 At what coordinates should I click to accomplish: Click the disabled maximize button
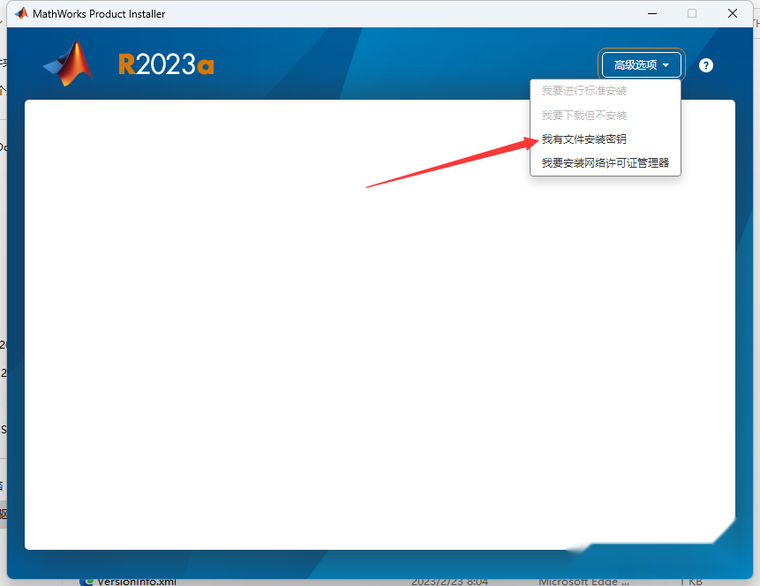tap(692, 14)
